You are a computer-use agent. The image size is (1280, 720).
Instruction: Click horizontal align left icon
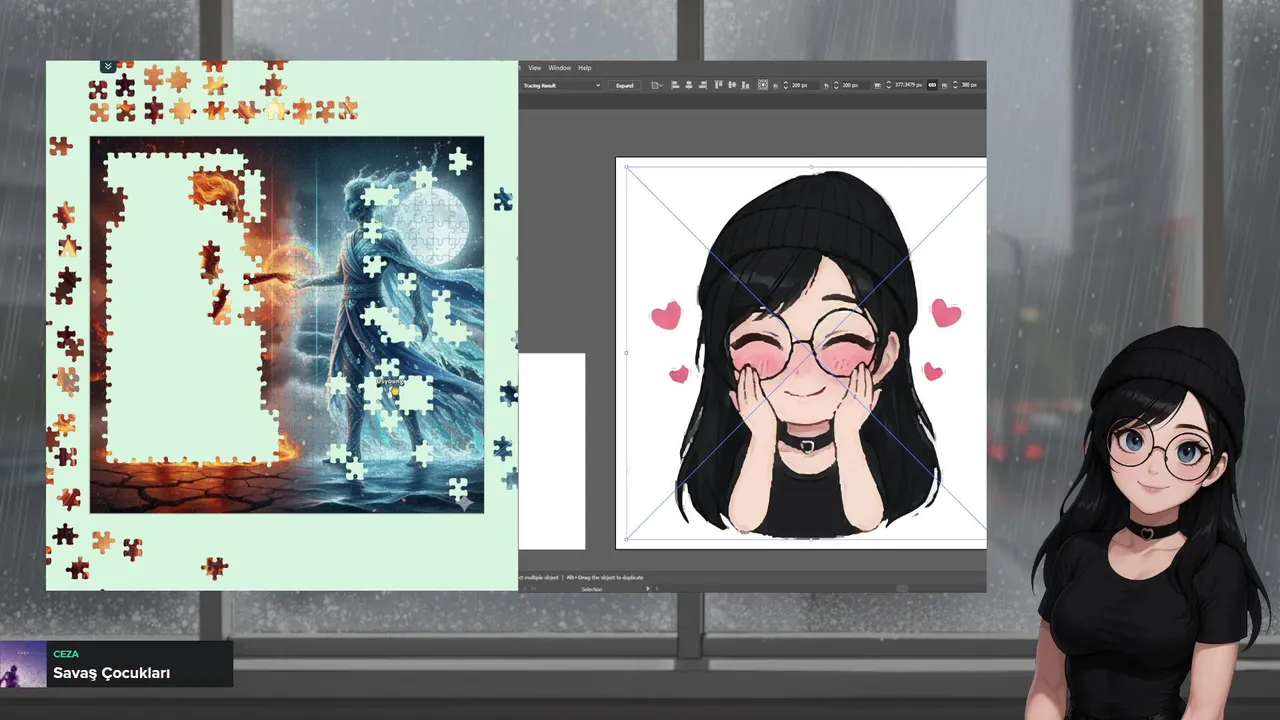point(675,85)
